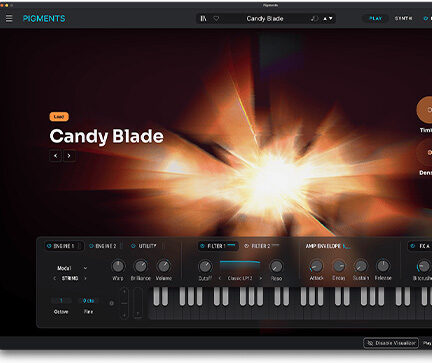The width and height of the screenshot is (432, 363).
Task: Open the preset library browser icon
Action: click(x=203, y=19)
